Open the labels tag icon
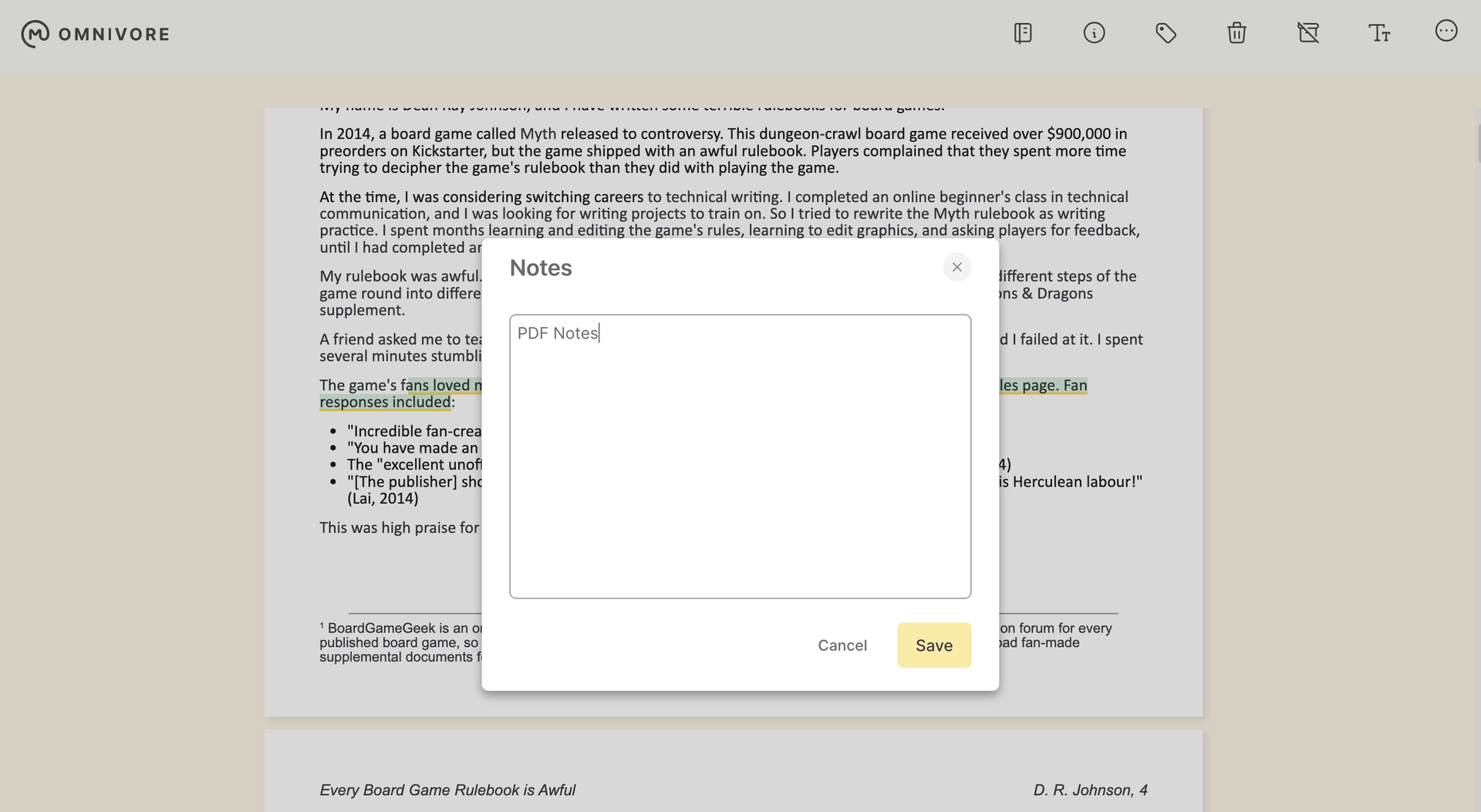The image size is (1481, 812). pyautogui.click(x=1166, y=33)
